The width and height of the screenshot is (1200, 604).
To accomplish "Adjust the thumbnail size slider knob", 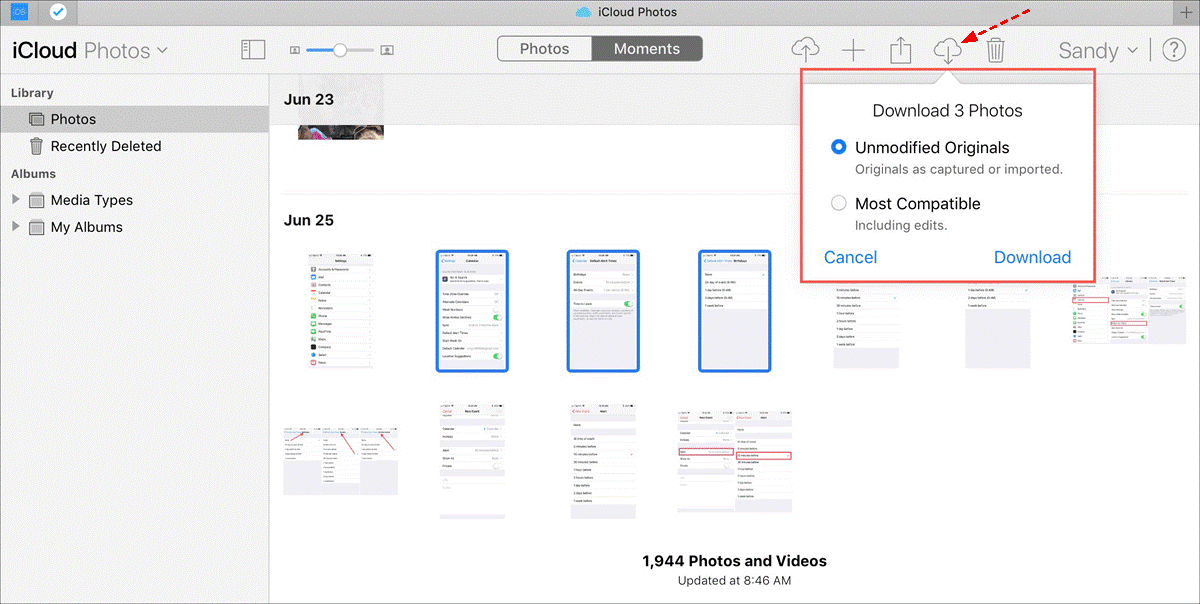I will (x=340, y=49).
